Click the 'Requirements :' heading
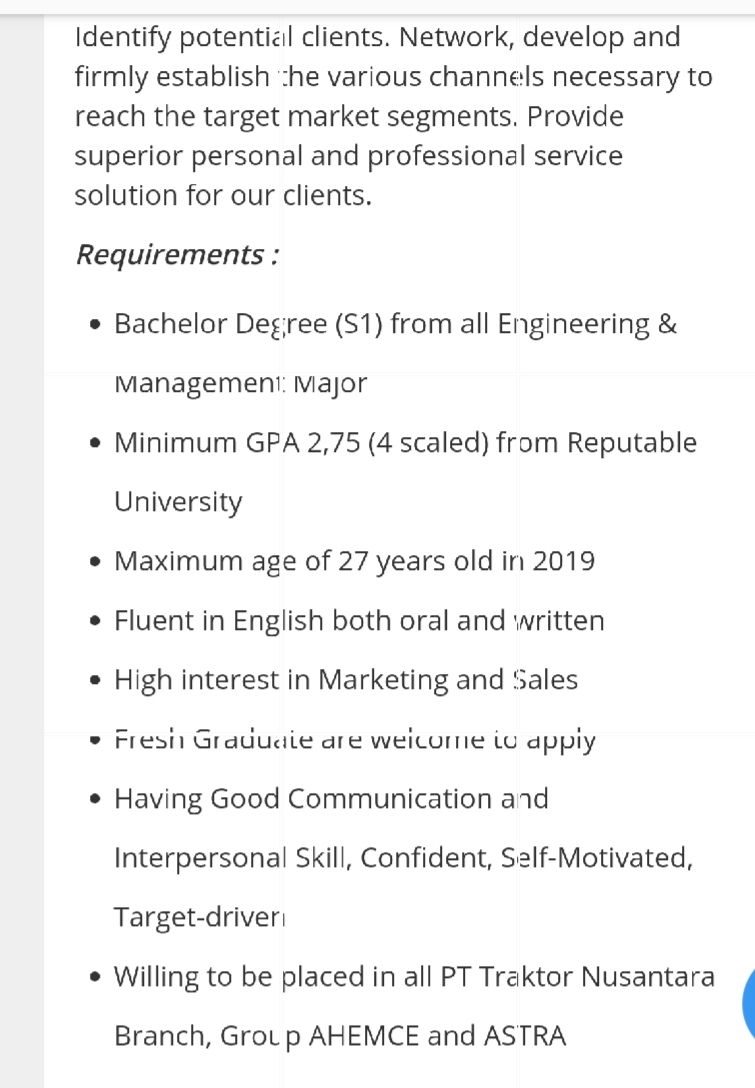The width and height of the screenshot is (755, 1088). (178, 255)
